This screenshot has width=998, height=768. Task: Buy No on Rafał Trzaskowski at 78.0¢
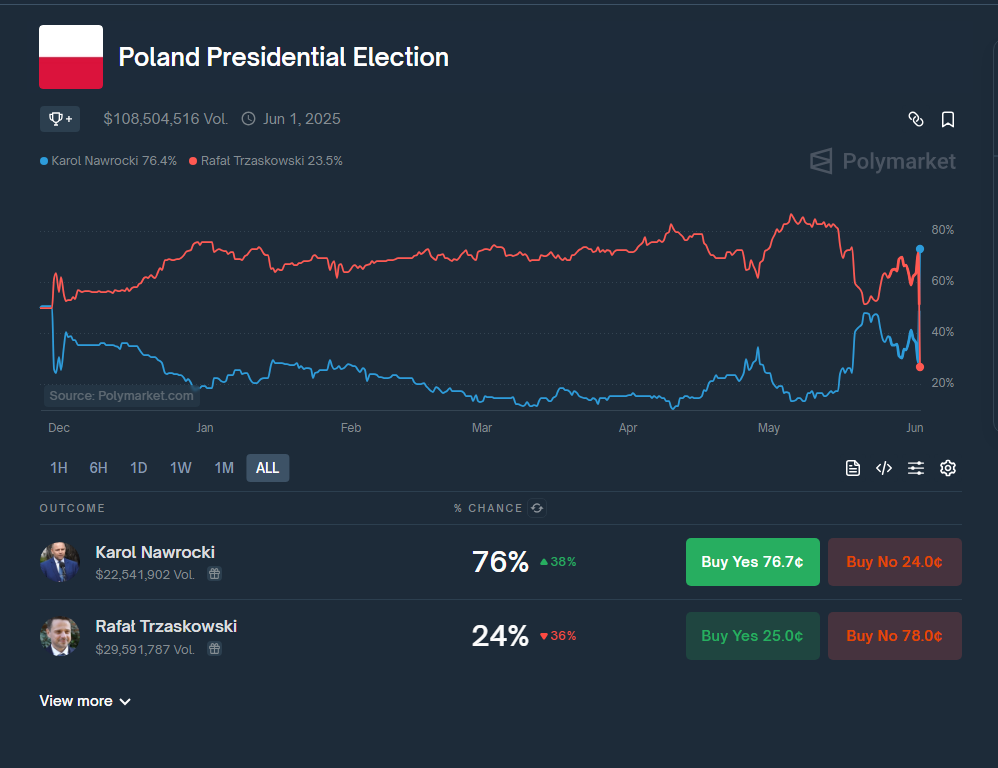(x=894, y=636)
